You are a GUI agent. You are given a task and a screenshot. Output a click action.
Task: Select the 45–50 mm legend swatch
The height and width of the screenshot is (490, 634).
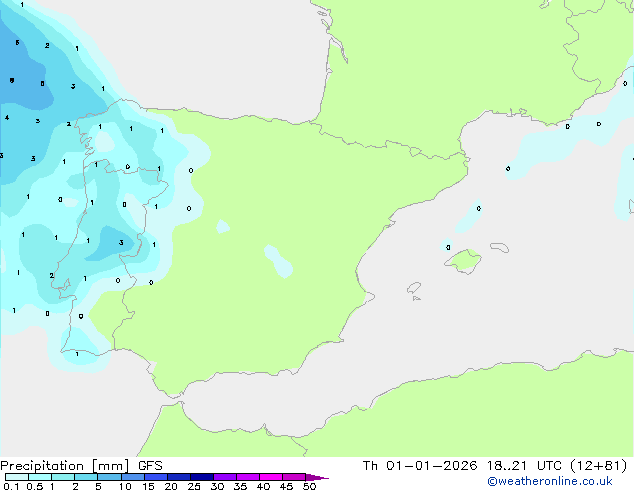294,477
